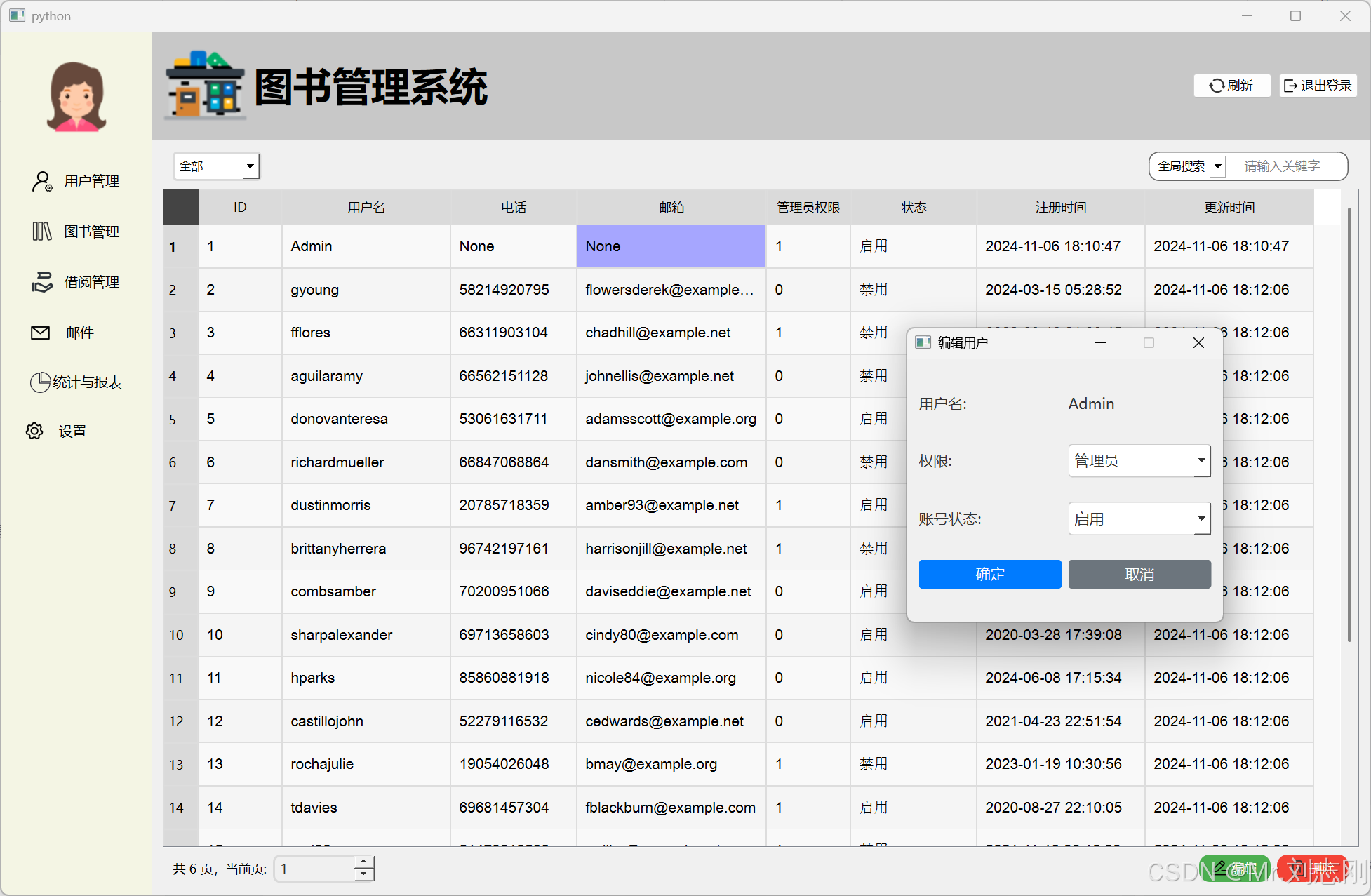This screenshot has height=896, width=1371.
Task: Open the 账号状态 启用 combo box
Action: [x=1139, y=519]
